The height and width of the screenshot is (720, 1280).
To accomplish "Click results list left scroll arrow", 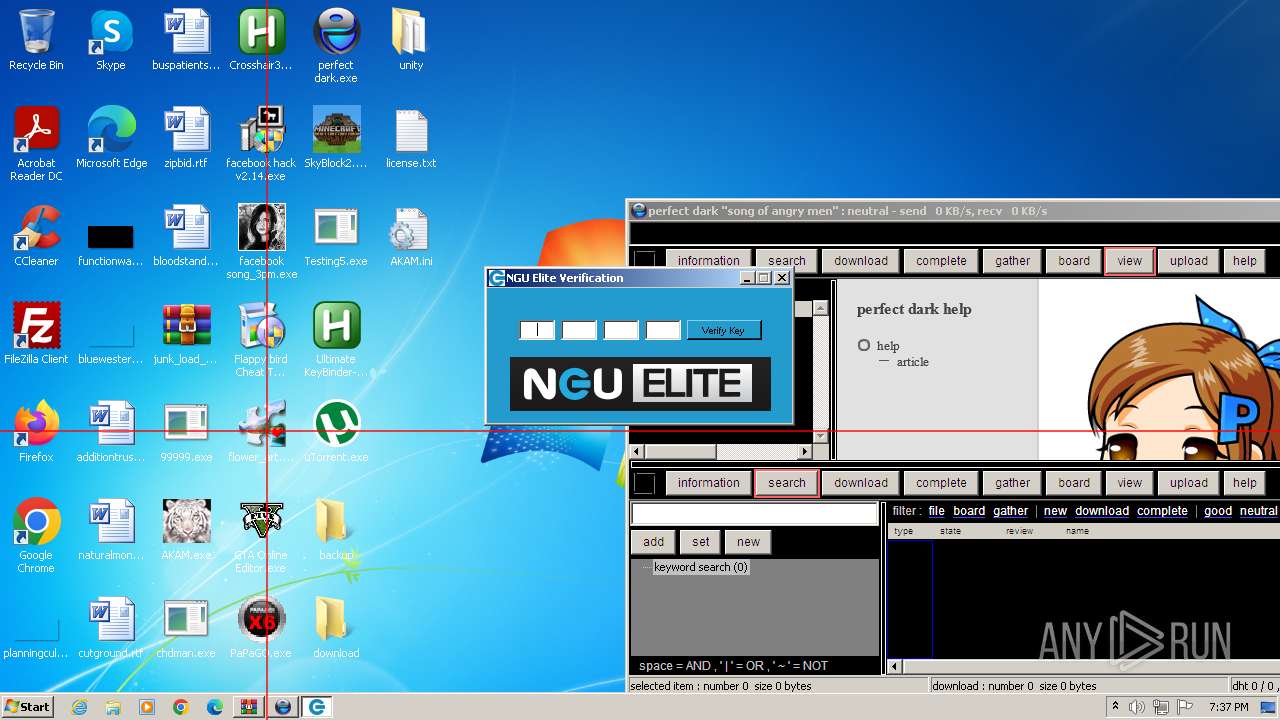I will click(x=896, y=666).
